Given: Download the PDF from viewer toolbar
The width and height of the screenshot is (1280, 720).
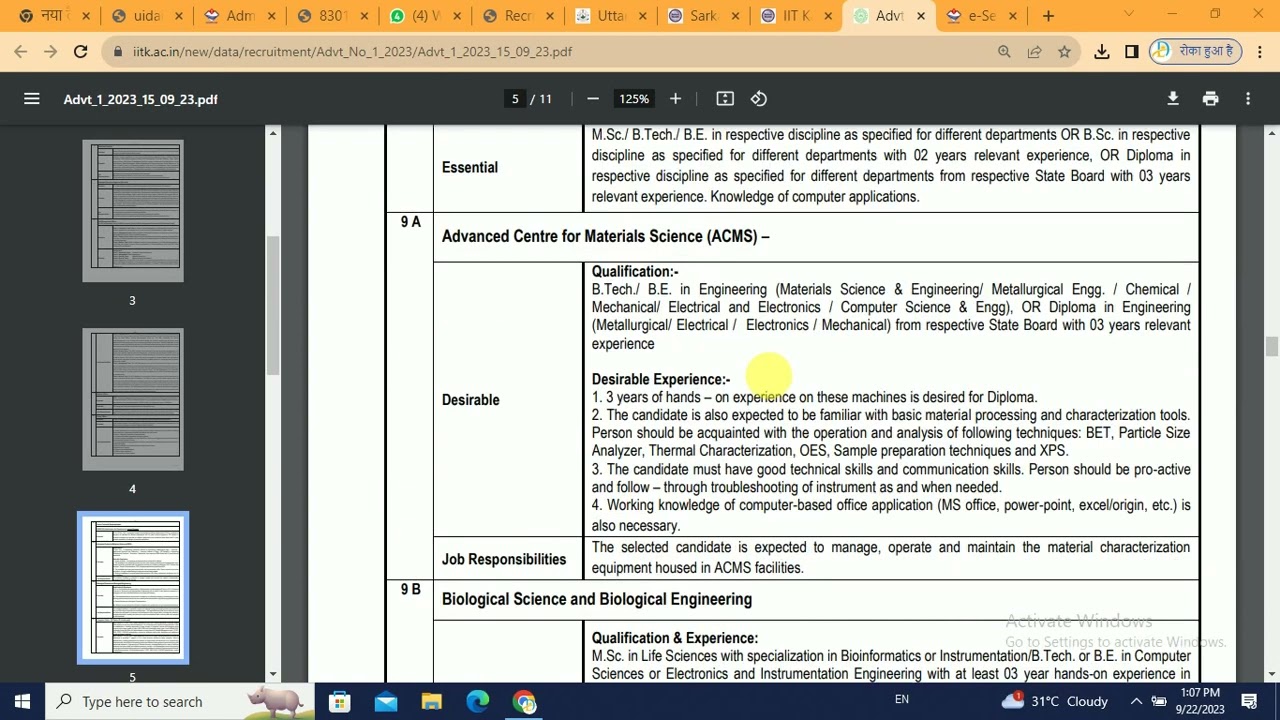Looking at the screenshot, I should (x=1173, y=99).
